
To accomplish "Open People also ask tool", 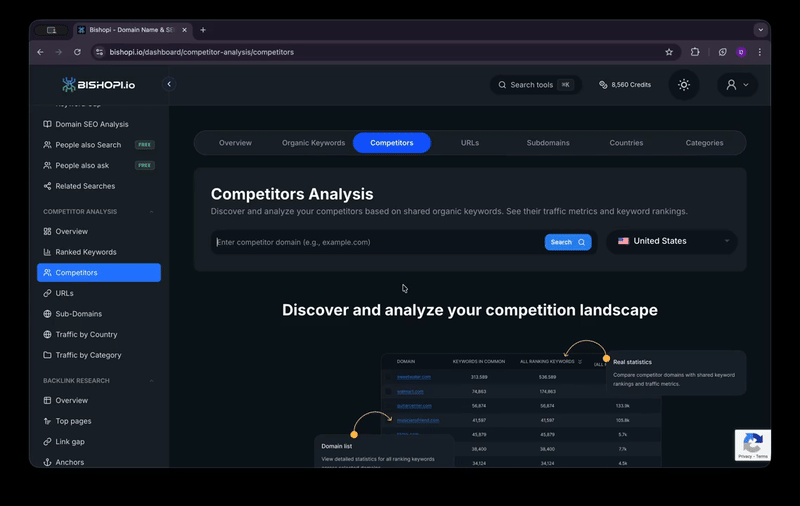I will tap(82, 165).
